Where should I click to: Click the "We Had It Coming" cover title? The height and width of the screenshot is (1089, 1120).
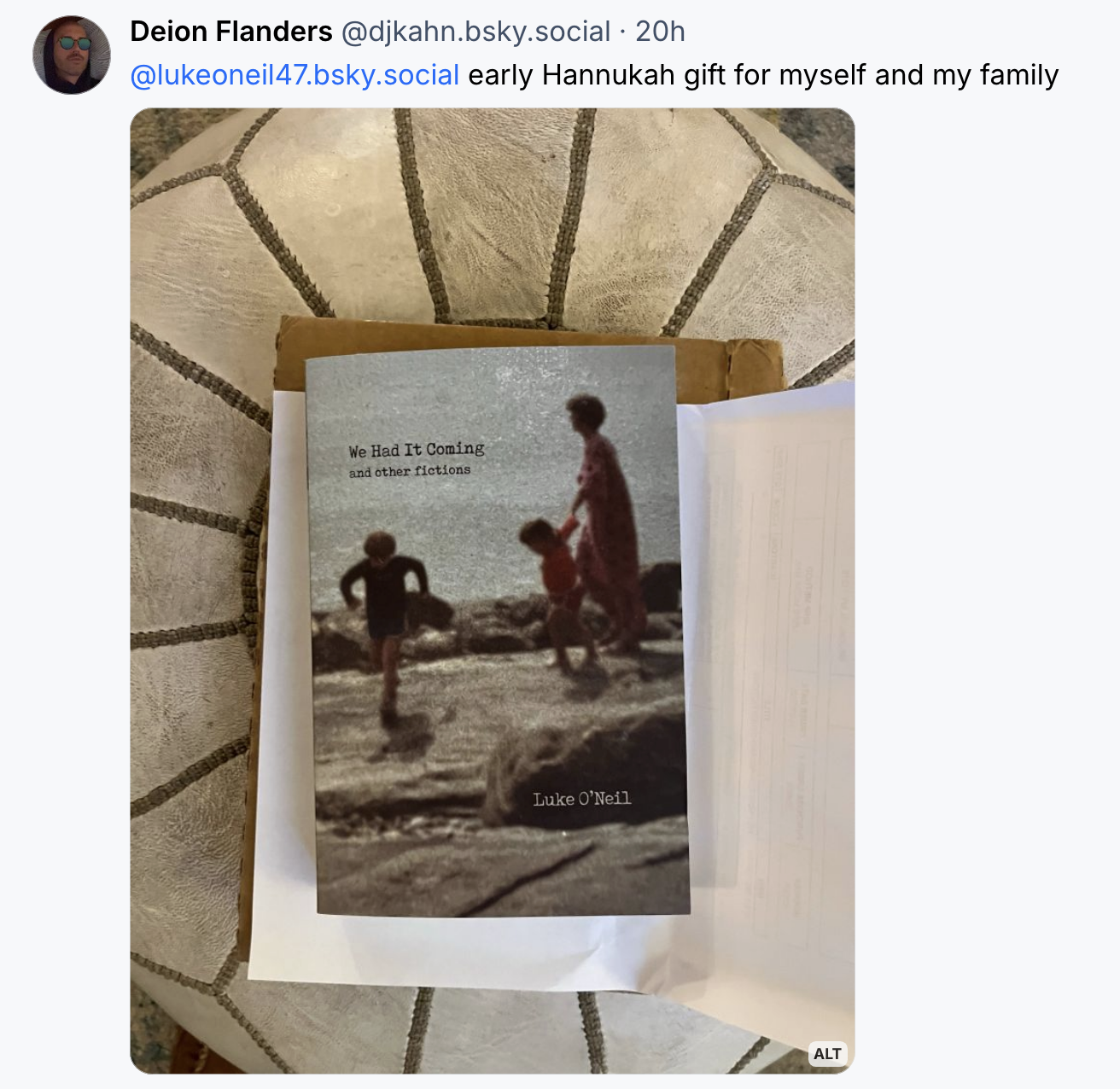pyautogui.click(x=416, y=450)
